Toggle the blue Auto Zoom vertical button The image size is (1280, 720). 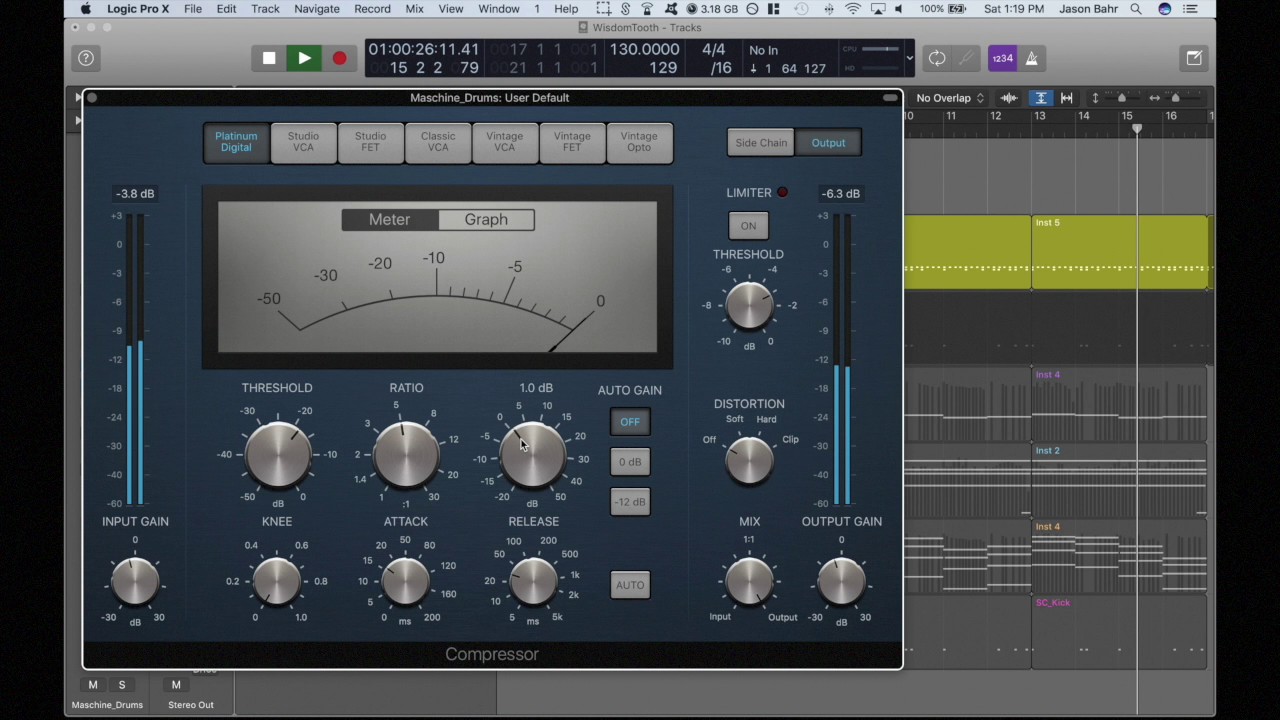pos(1041,97)
